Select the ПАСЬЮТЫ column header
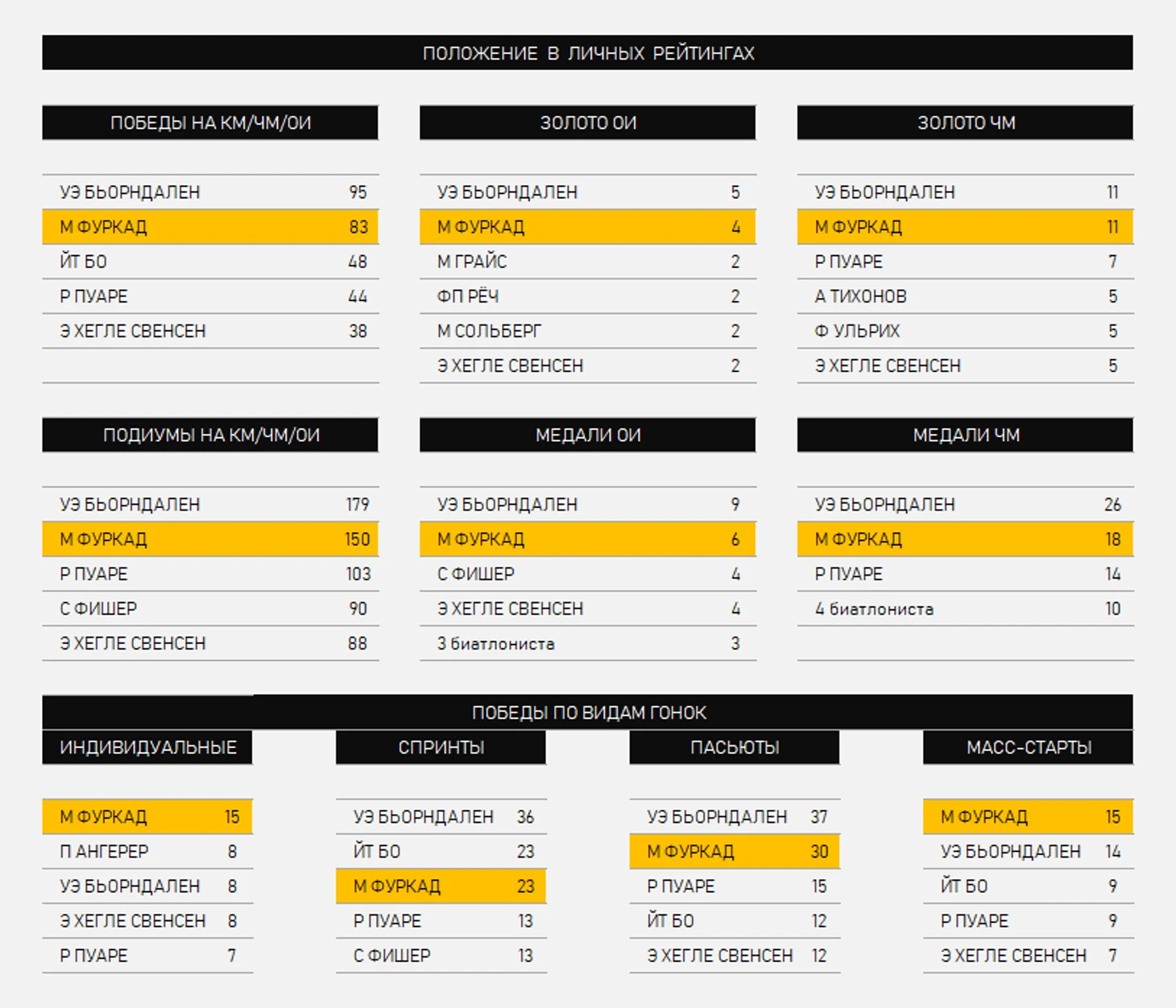Image resolution: width=1176 pixels, height=1008 pixels. [735, 747]
